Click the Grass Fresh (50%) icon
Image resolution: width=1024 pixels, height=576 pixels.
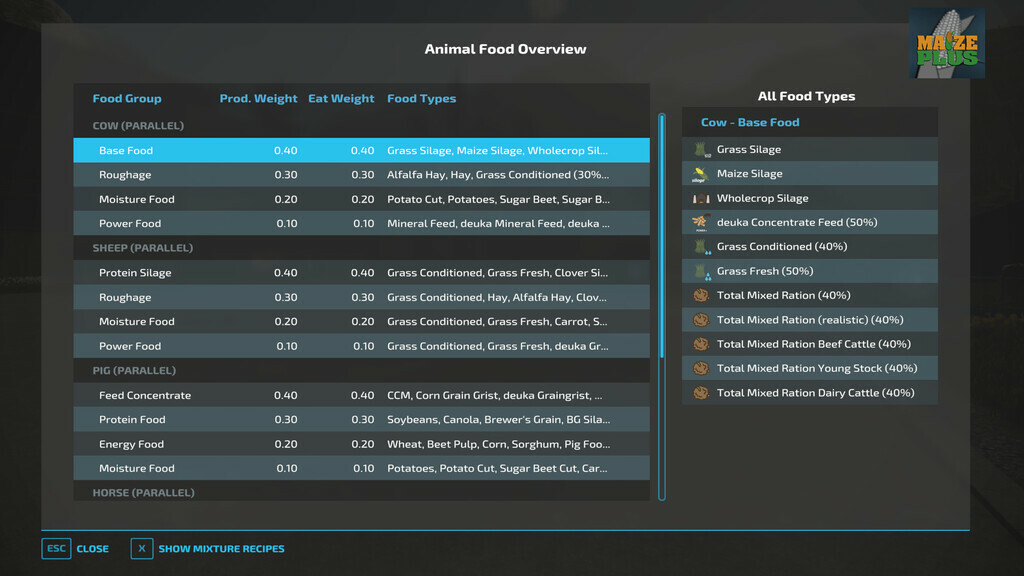pos(698,270)
